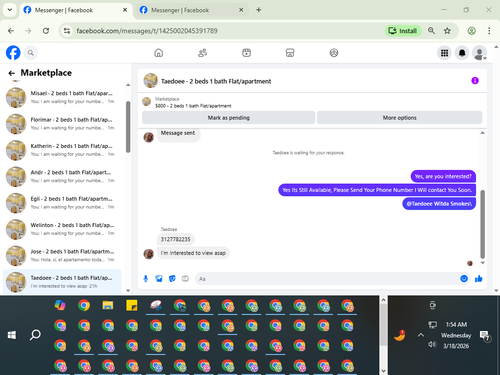Open the tab search chevron dropdown
This screenshot has height=375, width=500.
(x=10, y=10)
